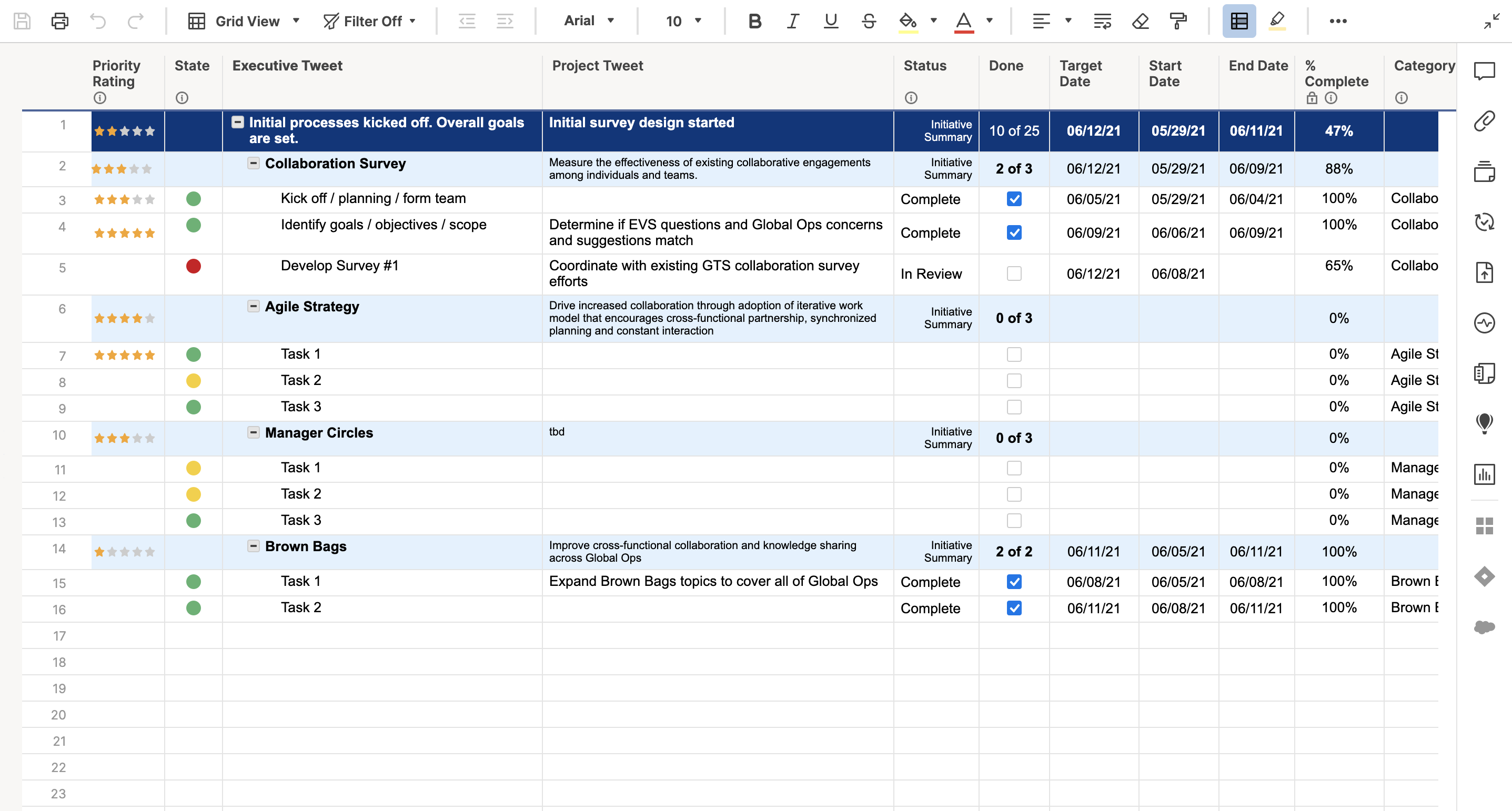
Task: Open the Attachments paperclip panel
Action: 1484,121
